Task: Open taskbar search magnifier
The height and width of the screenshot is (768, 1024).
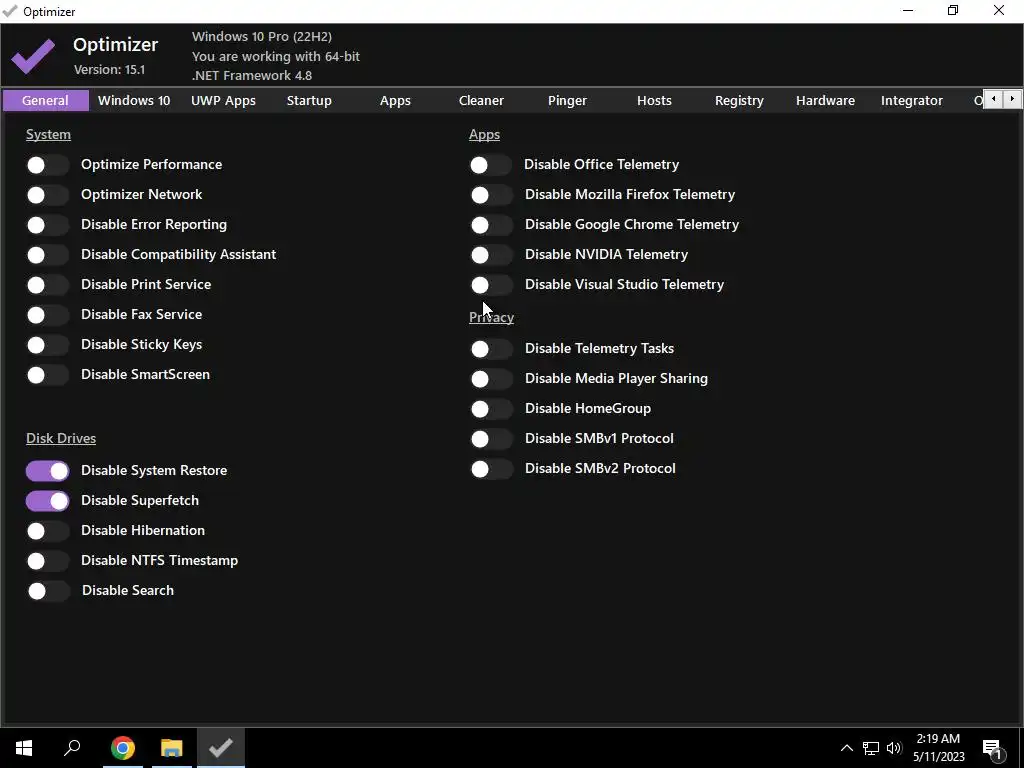Action: point(72,748)
